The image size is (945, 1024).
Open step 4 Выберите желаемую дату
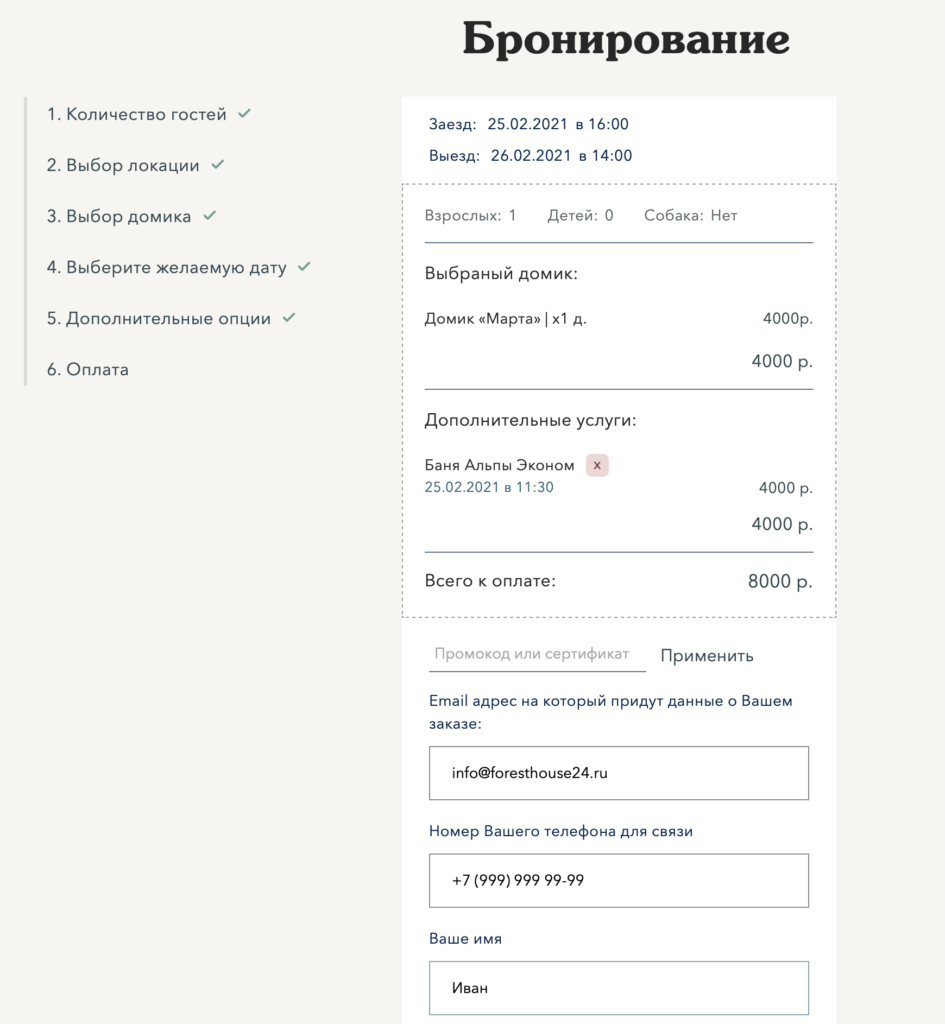[x=167, y=267]
